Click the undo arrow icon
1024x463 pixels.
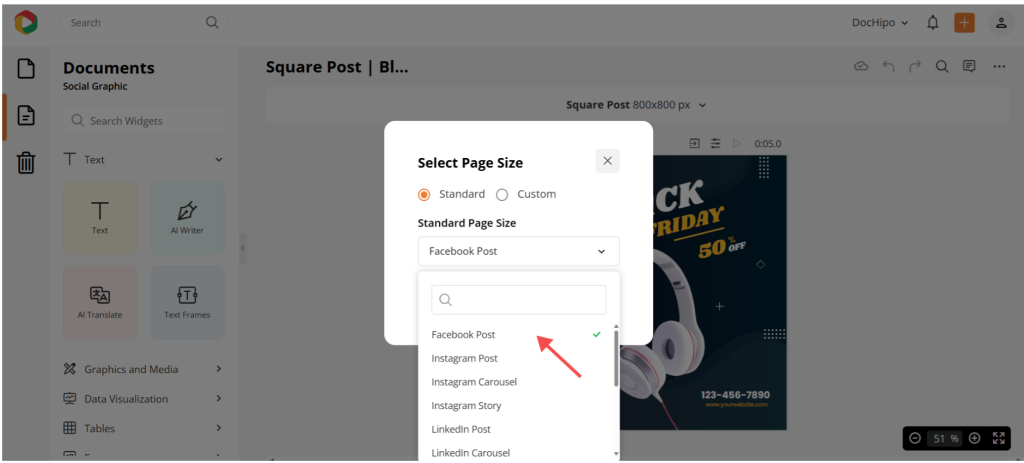888,66
